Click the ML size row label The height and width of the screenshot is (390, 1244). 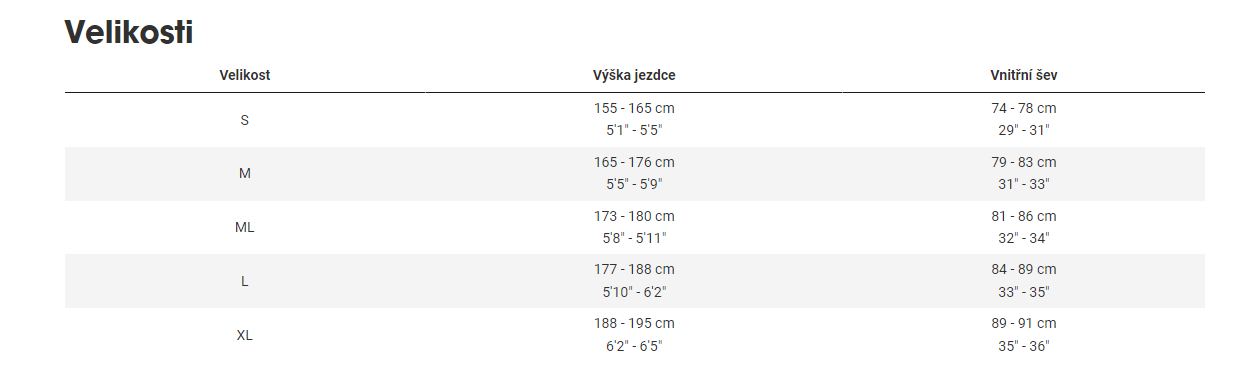(244, 227)
